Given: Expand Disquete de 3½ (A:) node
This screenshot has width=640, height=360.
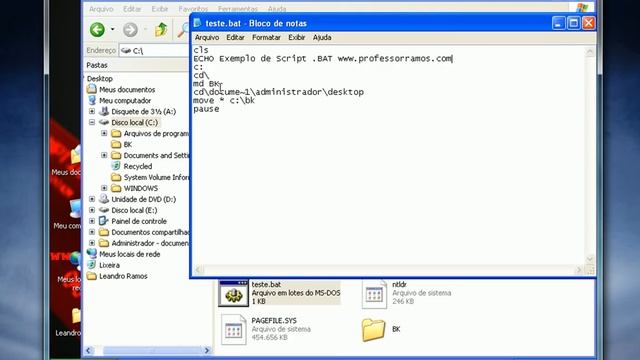Looking at the screenshot, I should [92, 111].
